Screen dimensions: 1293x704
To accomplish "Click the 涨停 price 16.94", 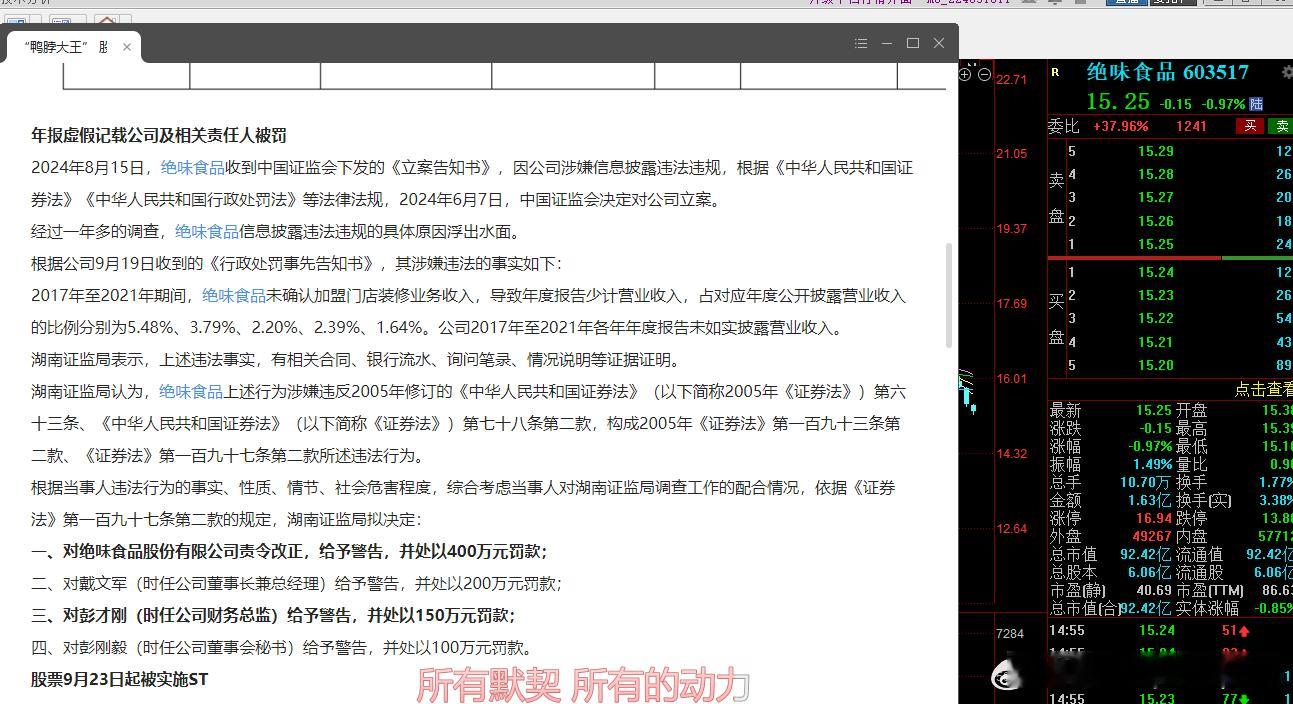I will click(1154, 518).
